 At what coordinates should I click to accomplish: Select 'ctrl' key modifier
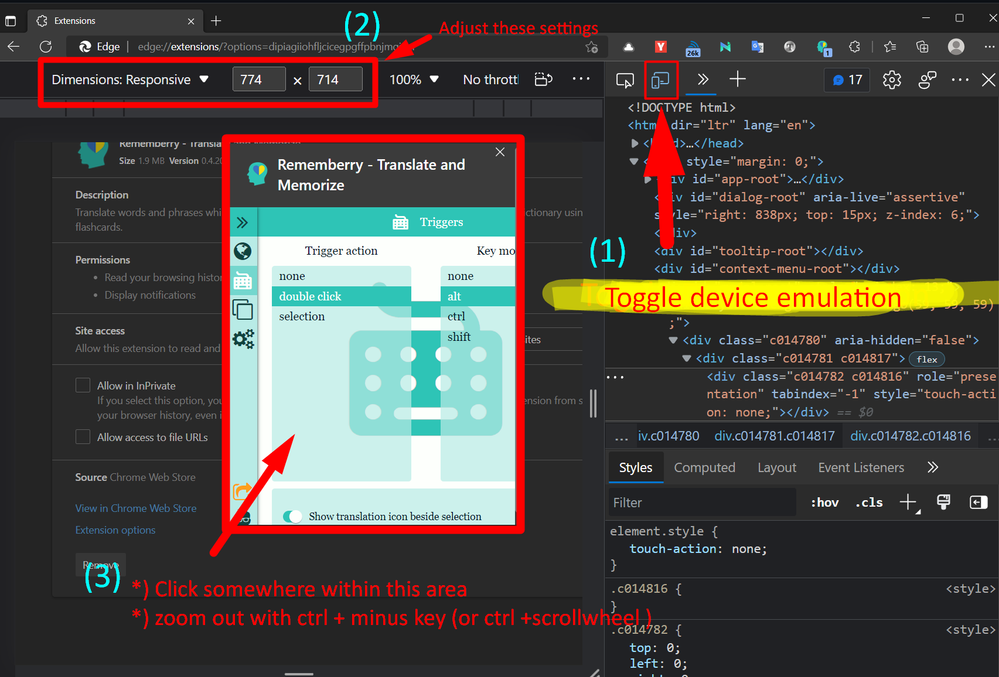[x=478, y=317]
